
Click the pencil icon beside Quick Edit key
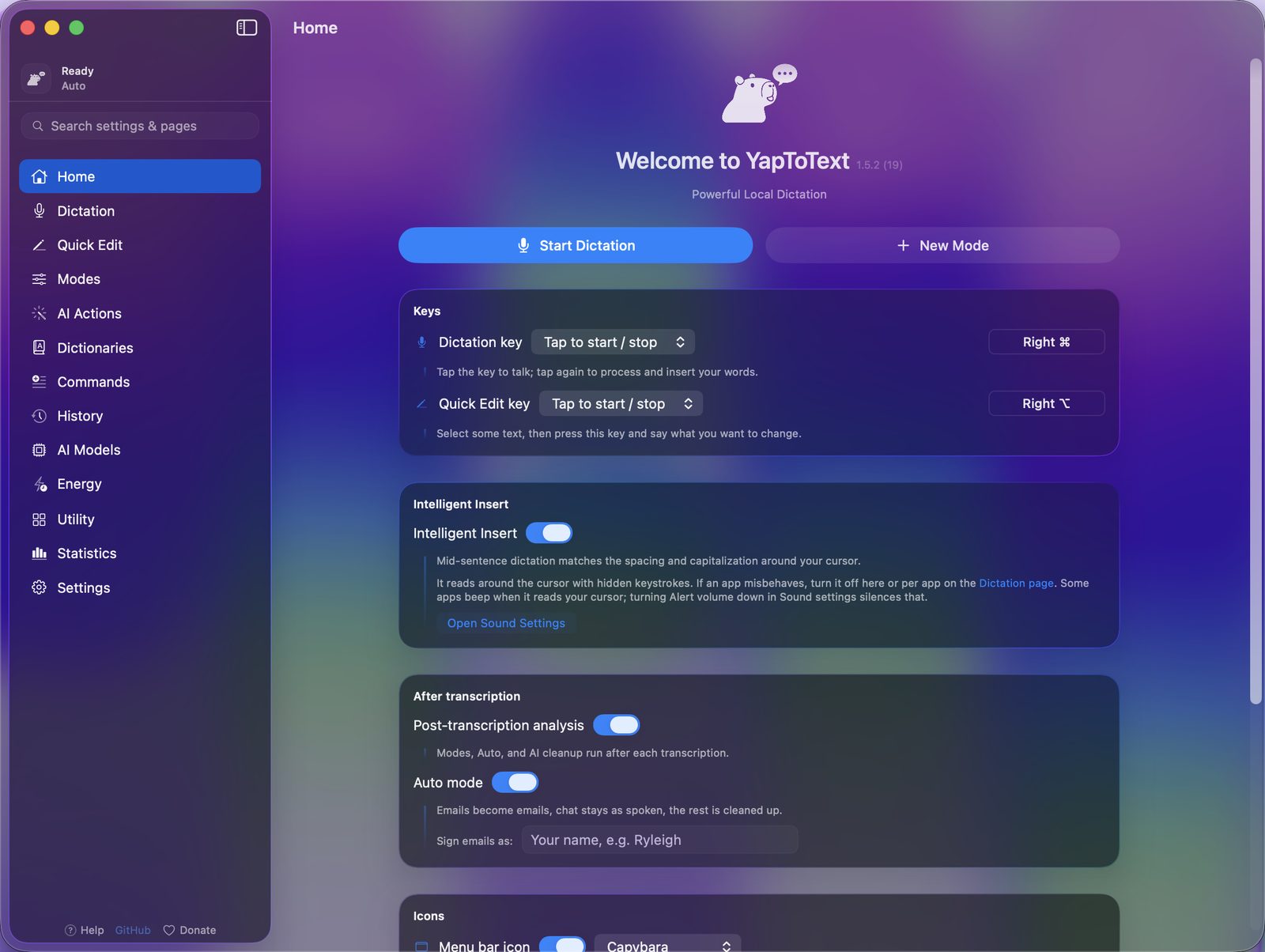[x=421, y=404]
